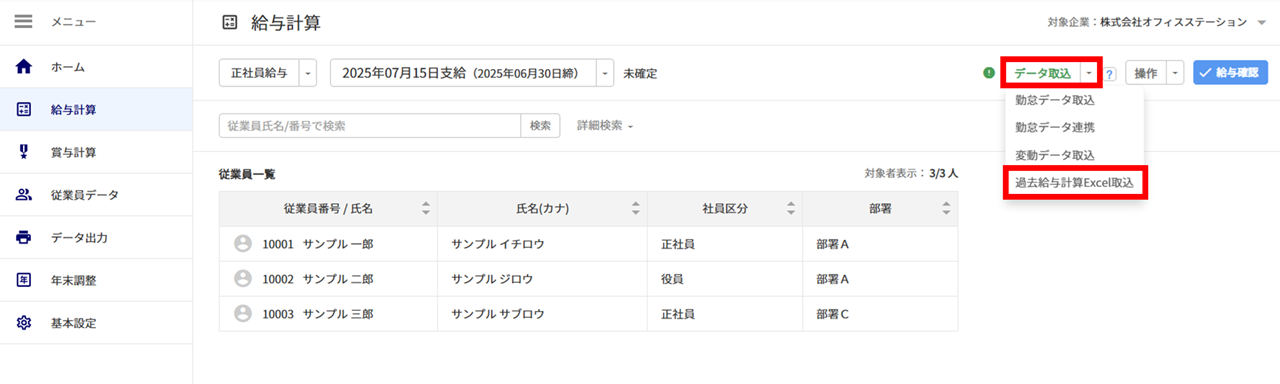Click avatar icon for employee 10003
Viewport: 1280px width, 384px height.
tap(242, 313)
